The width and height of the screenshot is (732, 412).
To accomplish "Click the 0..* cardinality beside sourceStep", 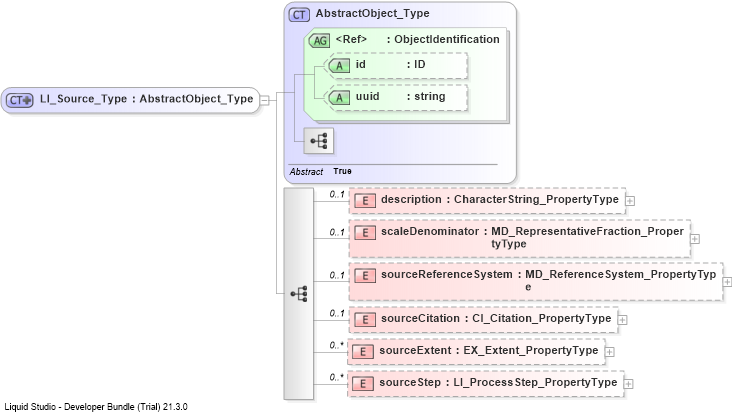I will tap(336, 377).
